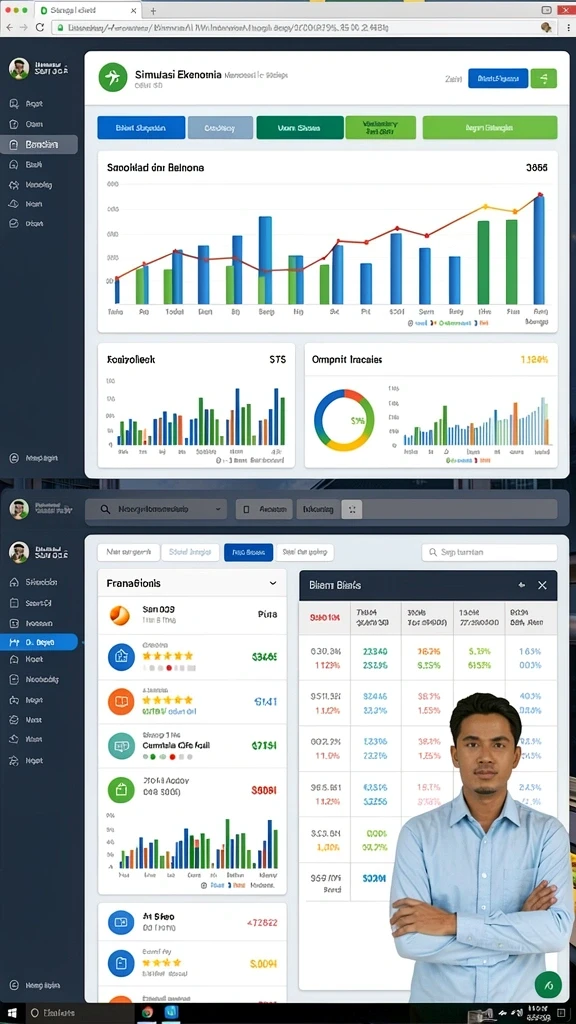Screen dimensions: 576x1024
Task: Click the blue building icon in the Franaotionis list
Action: tap(121, 657)
